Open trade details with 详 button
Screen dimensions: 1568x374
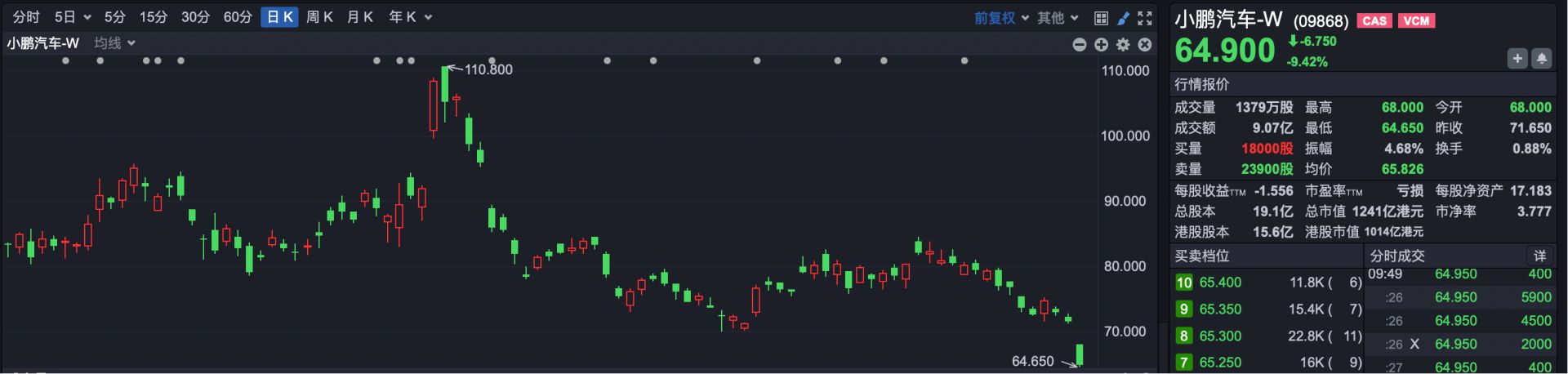1539,256
